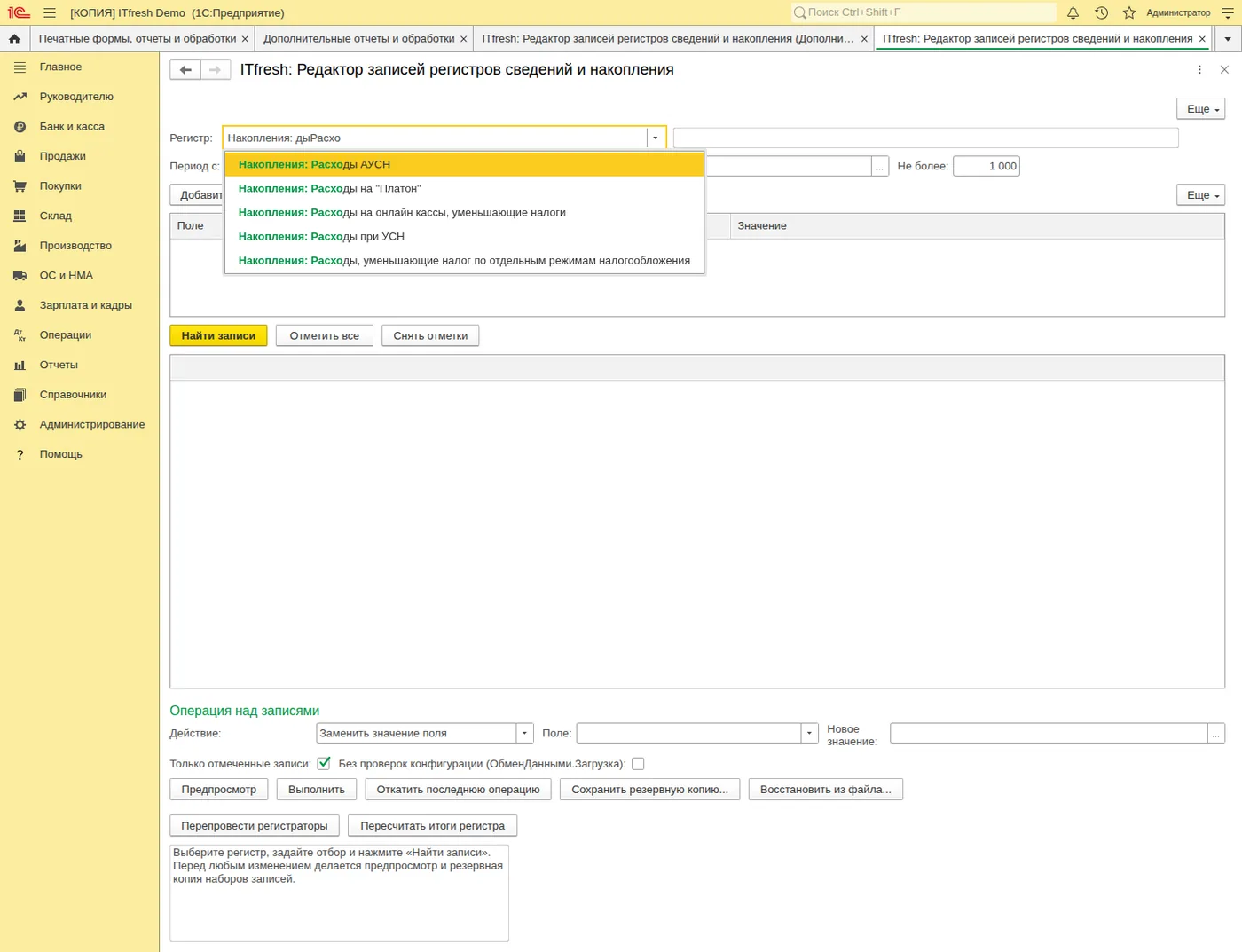Expand the Действие dropdown arrow
This screenshot has height=952, width=1242.
coord(524,733)
